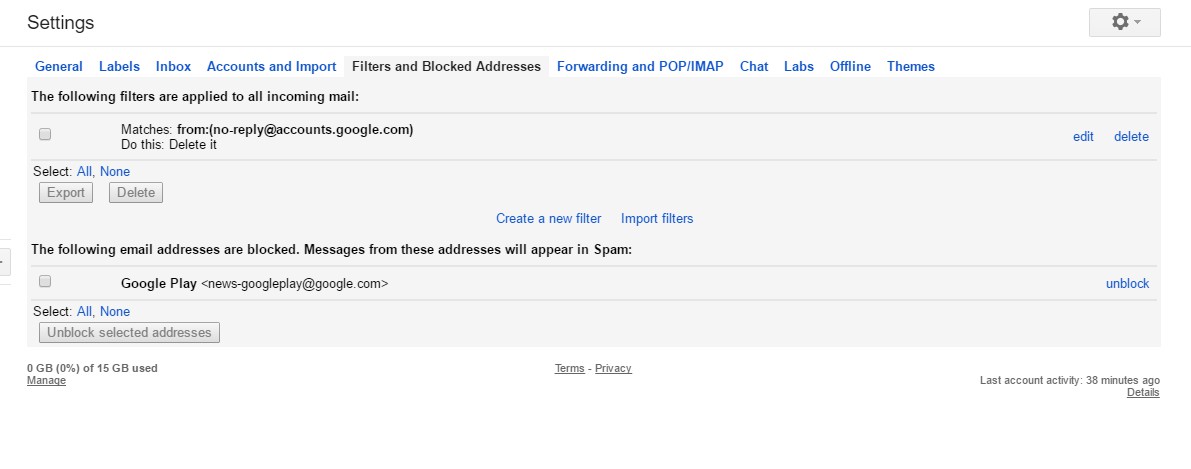Open Forwarding and POP/IMAP tab

pos(640,67)
